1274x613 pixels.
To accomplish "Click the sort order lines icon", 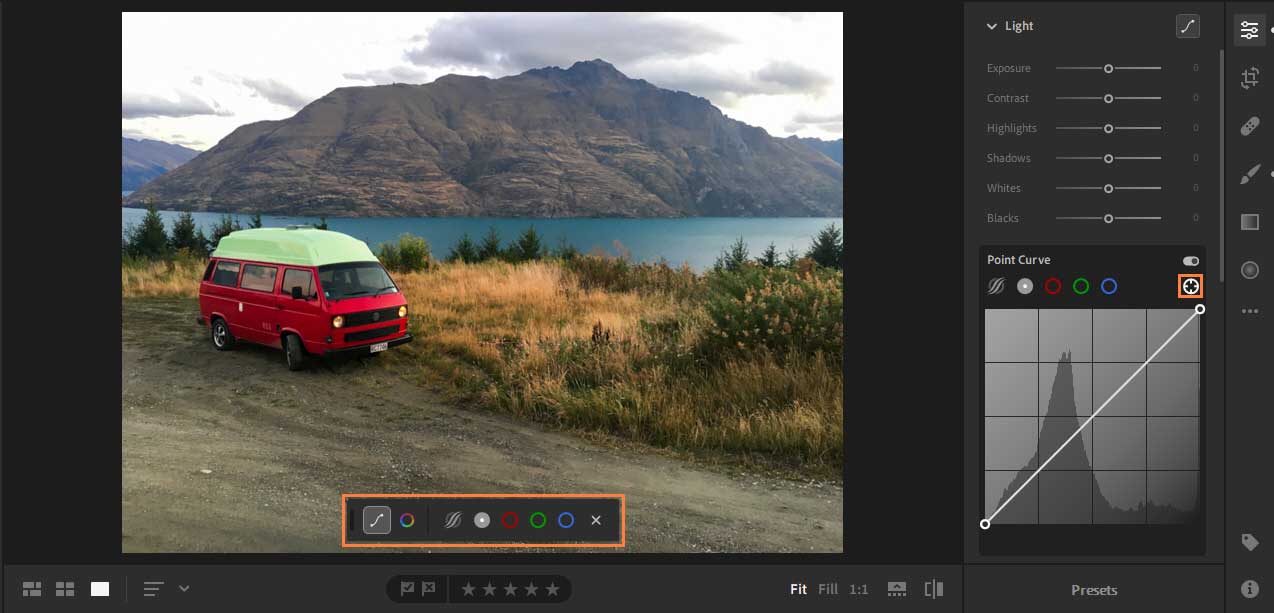I will 153,589.
